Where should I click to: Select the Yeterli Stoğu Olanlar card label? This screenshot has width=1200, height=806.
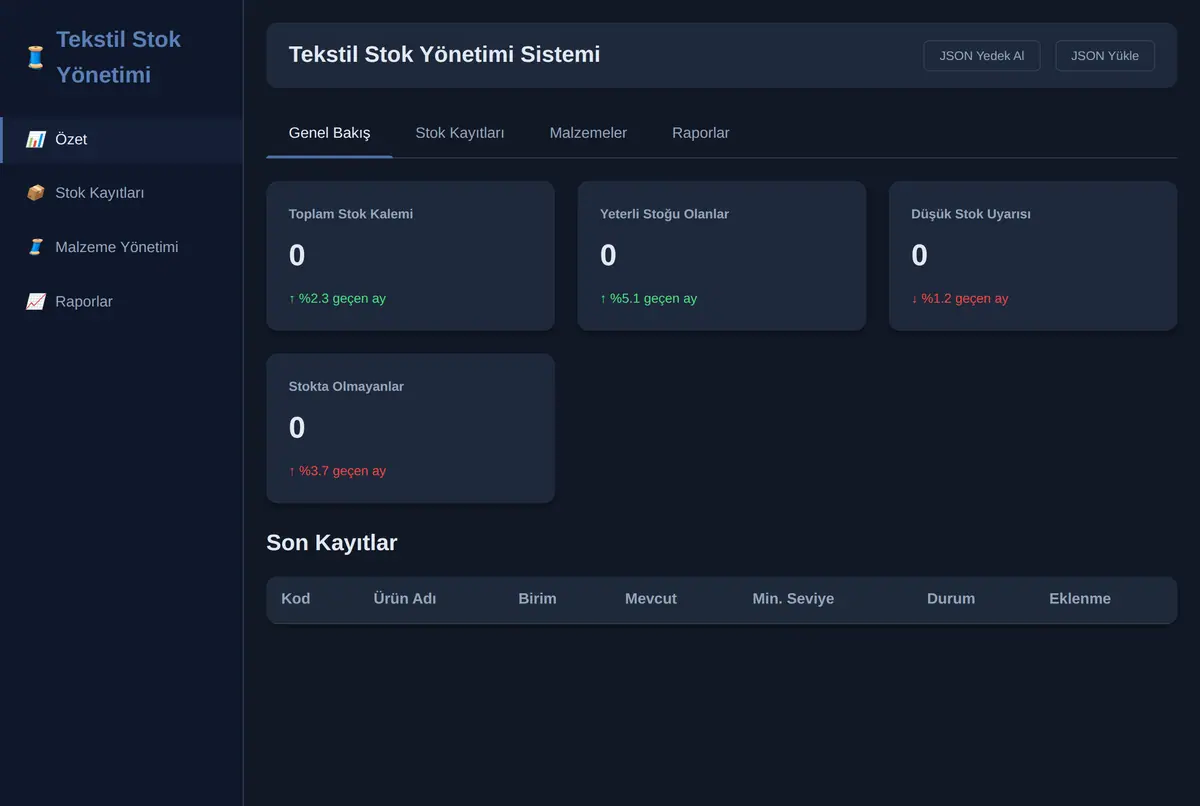[x=664, y=214]
